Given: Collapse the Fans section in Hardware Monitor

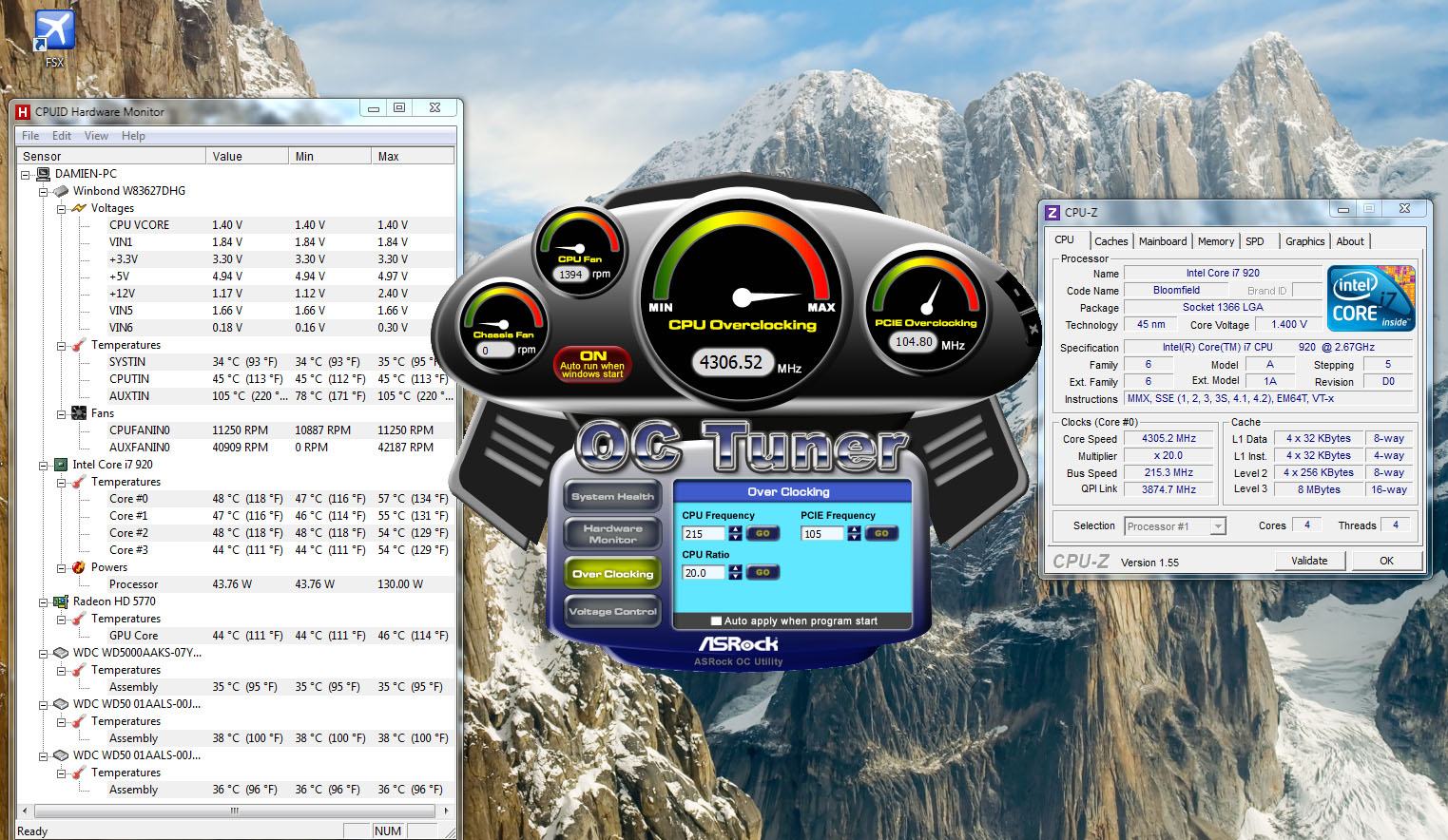Looking at the screenshot, I should [61, 413].
